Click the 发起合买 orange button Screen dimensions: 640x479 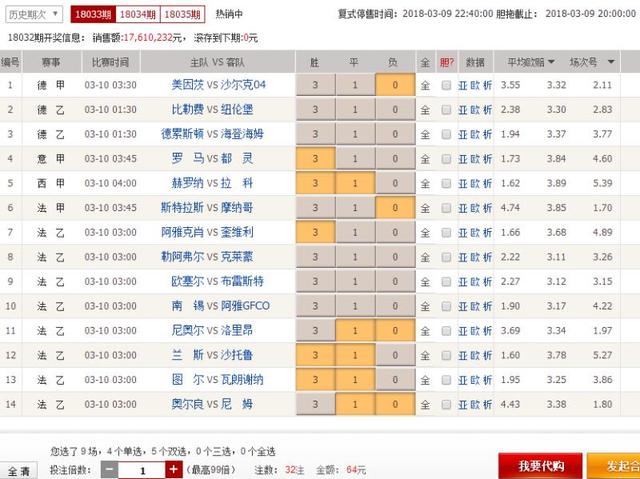click(613, 466)
